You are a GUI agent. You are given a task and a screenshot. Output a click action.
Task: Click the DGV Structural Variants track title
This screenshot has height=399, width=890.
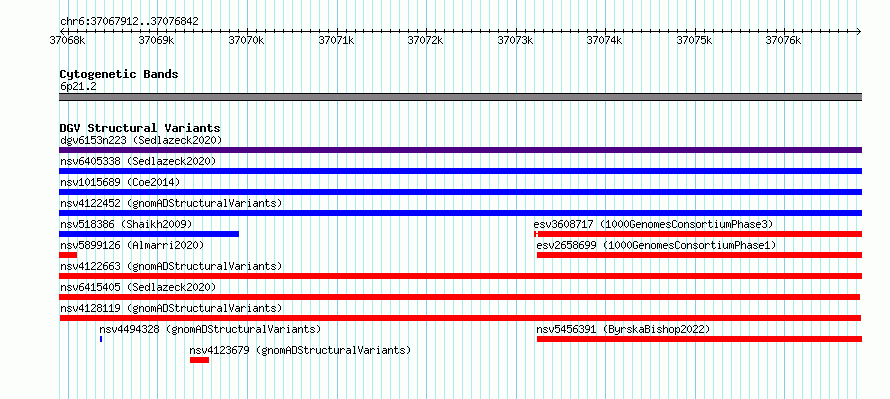click(x=140, y=128)
